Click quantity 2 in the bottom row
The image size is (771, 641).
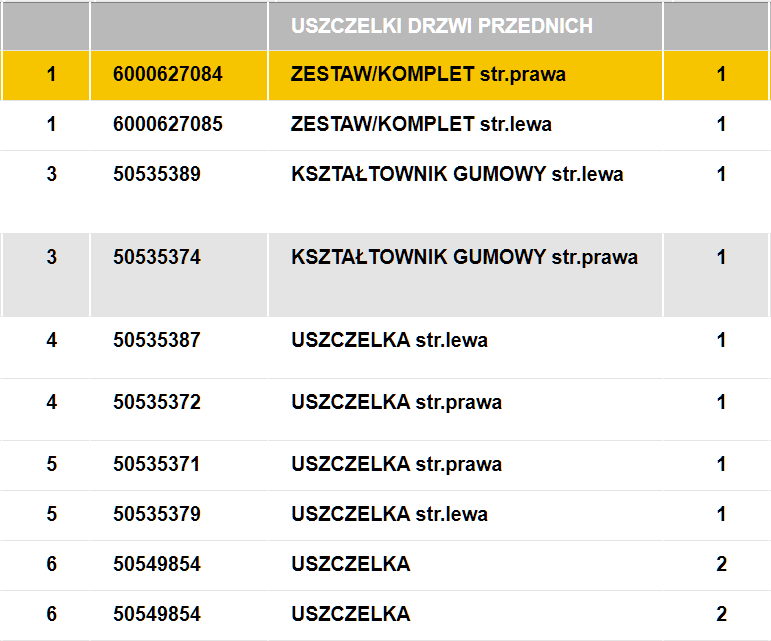(x=721, y=615)
